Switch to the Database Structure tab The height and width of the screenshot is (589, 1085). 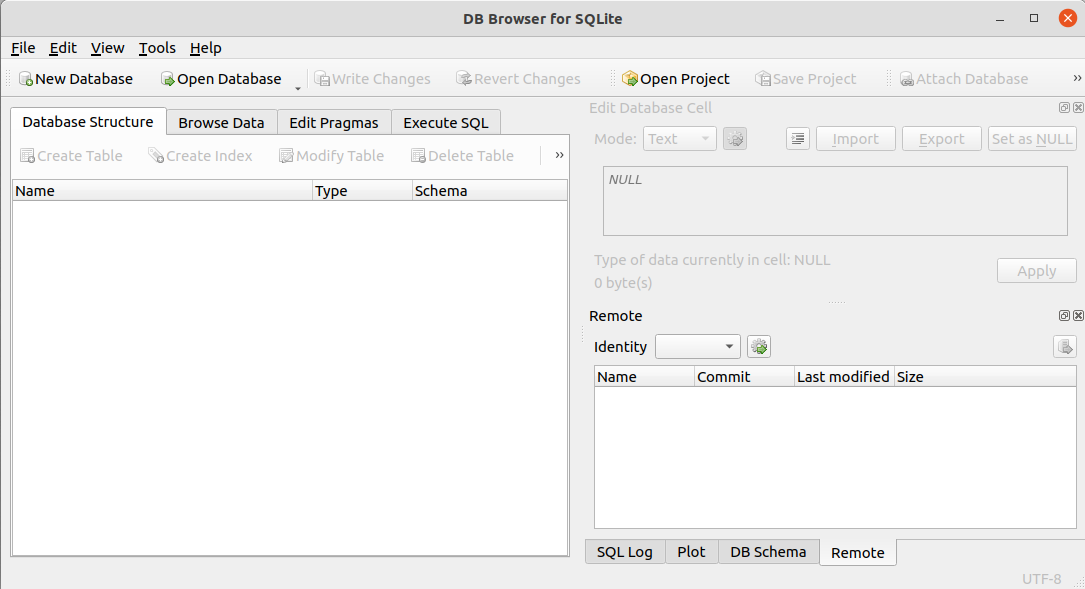tap(88, 122)
